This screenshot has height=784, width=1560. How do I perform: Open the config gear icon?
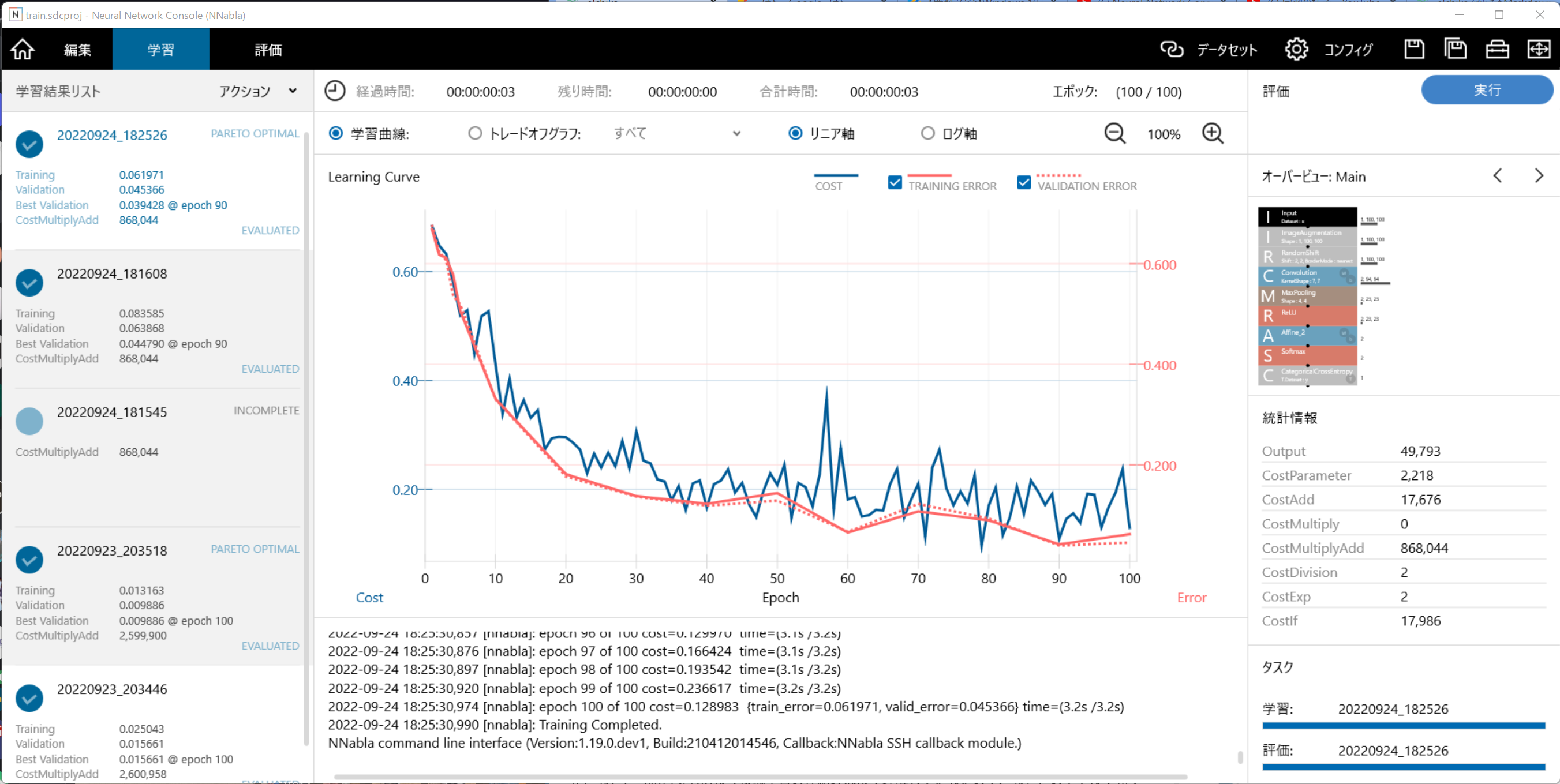coord(1296,49)
